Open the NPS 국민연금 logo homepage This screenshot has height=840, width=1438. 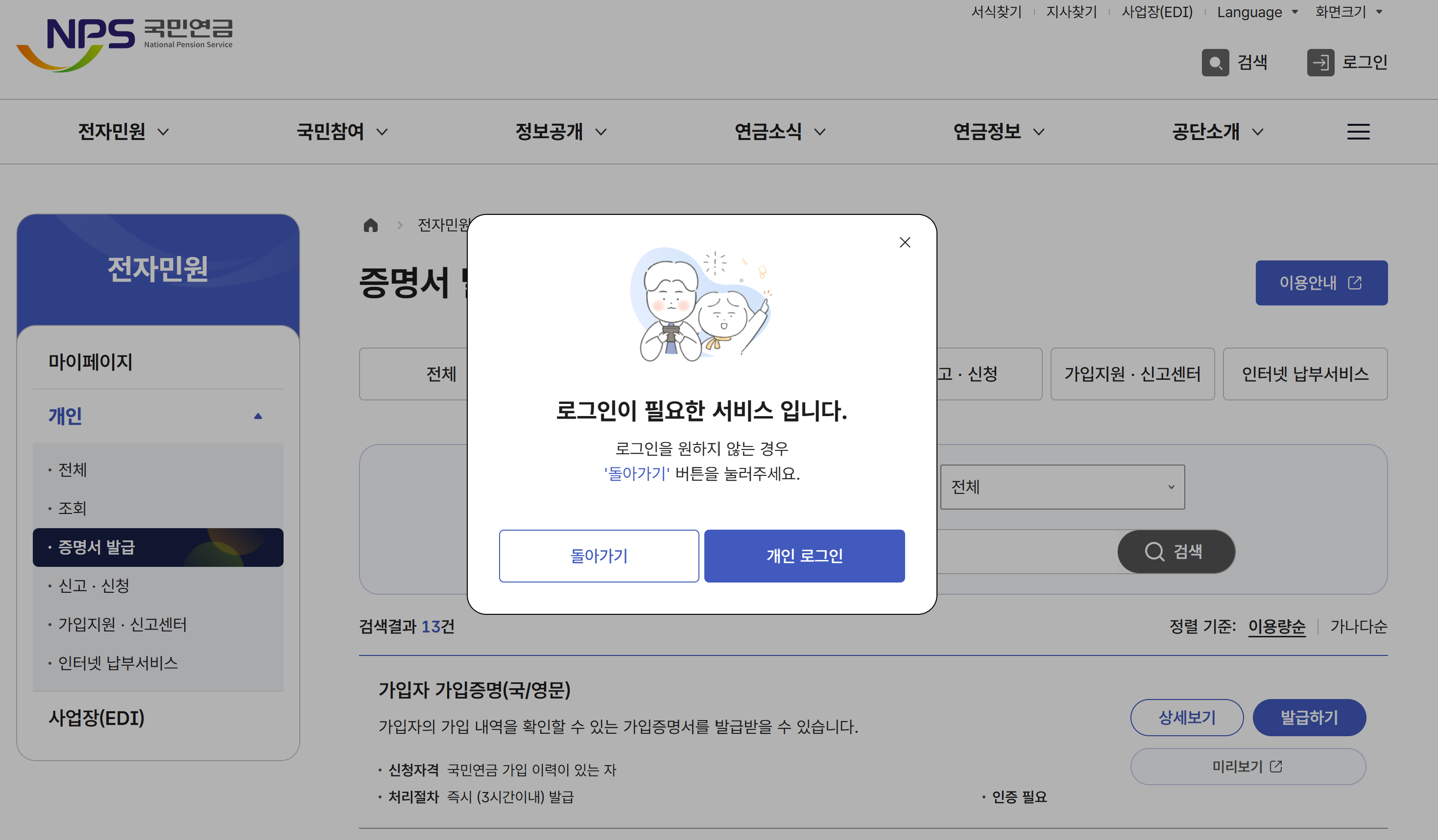click(x=124, y=45)
